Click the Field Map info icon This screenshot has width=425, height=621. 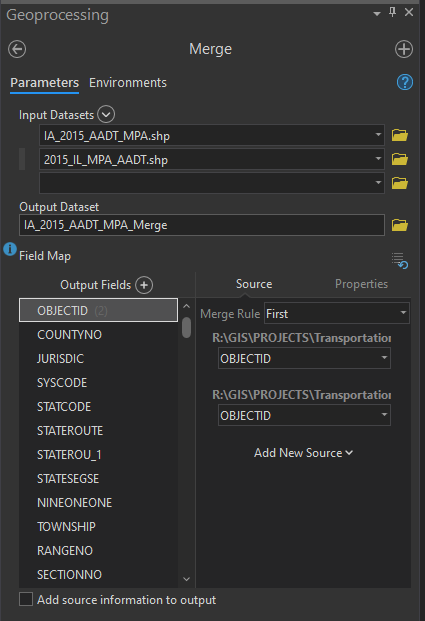[10, 250]
